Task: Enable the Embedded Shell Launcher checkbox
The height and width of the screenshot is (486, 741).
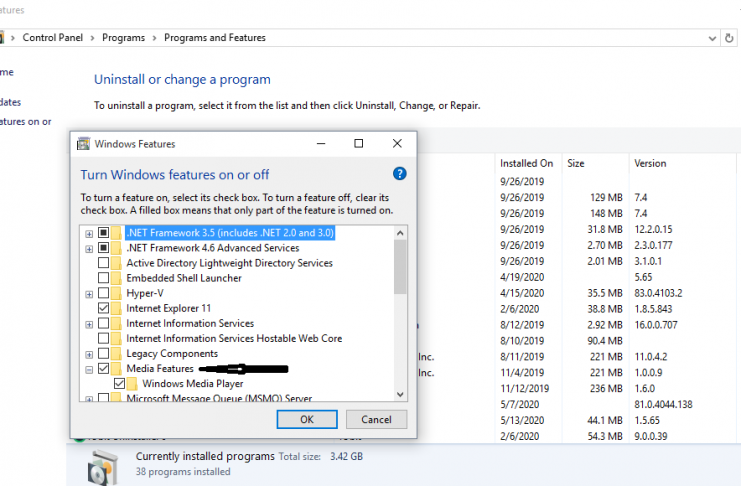Action: (x=103, y=278)
